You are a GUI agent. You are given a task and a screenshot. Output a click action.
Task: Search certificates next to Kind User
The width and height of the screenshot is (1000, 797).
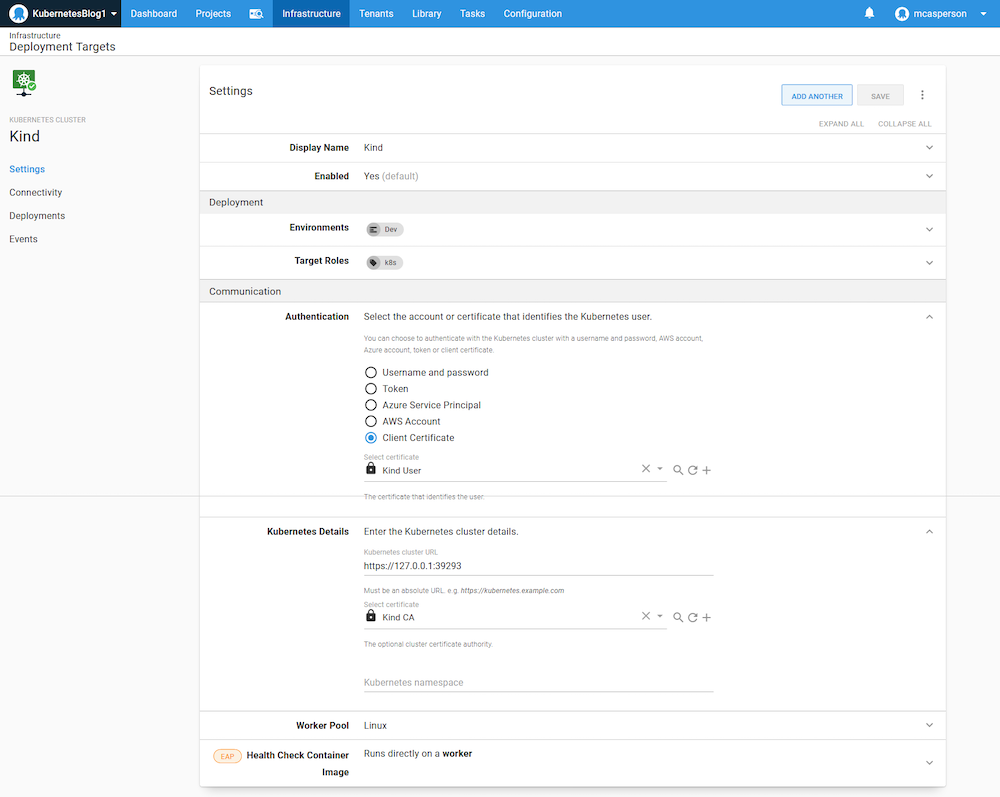coord(678,470)
